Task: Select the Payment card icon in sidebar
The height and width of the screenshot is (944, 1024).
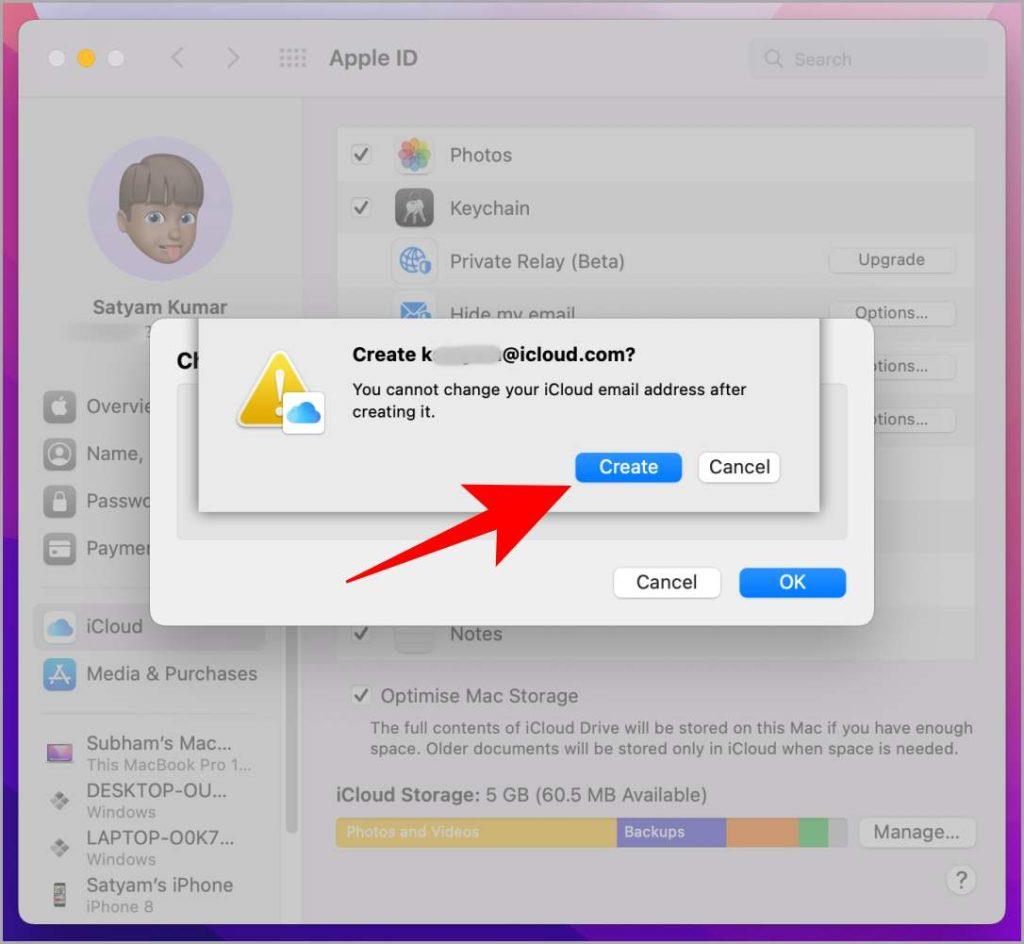Action: (x=59, y=548)
